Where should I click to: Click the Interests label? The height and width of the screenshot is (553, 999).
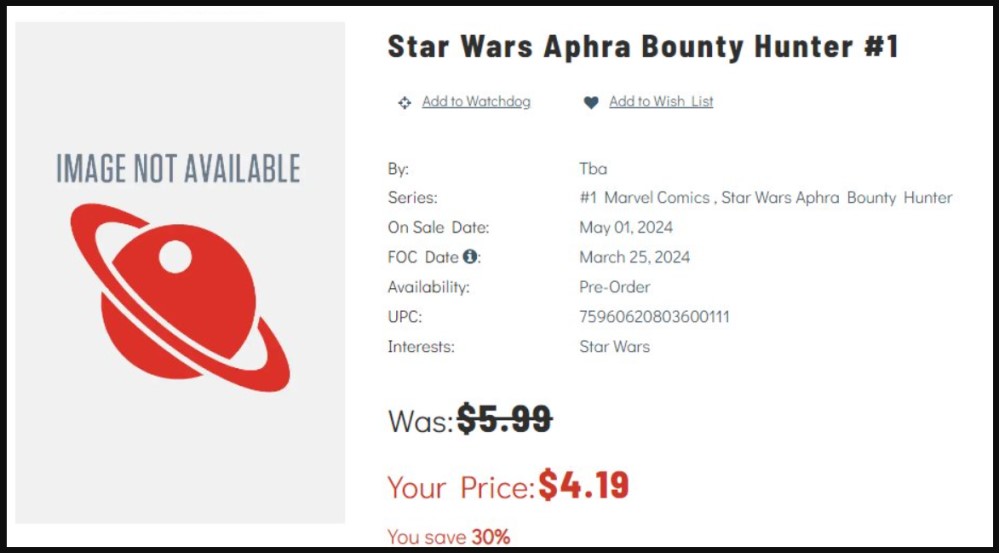(421, 347)
